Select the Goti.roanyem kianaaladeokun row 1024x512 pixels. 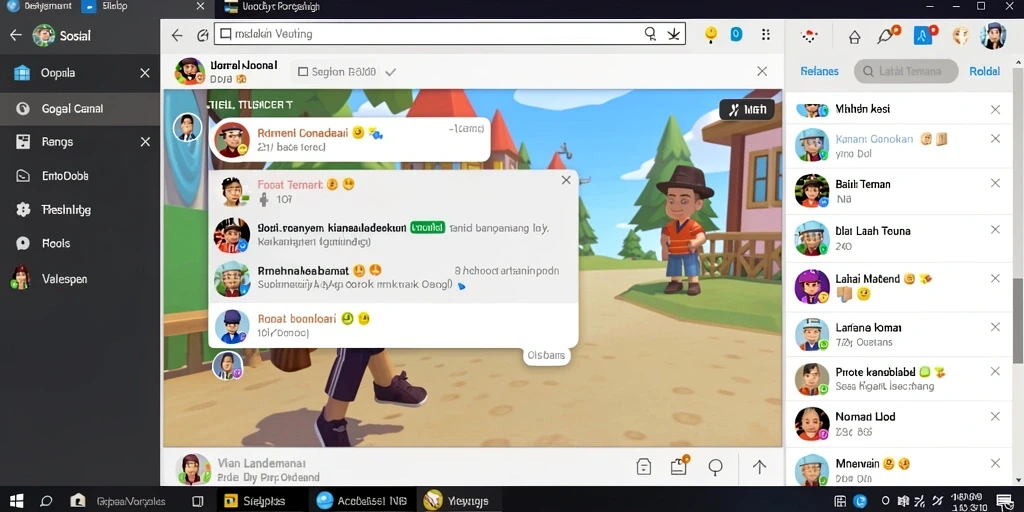tap(393, 234)
